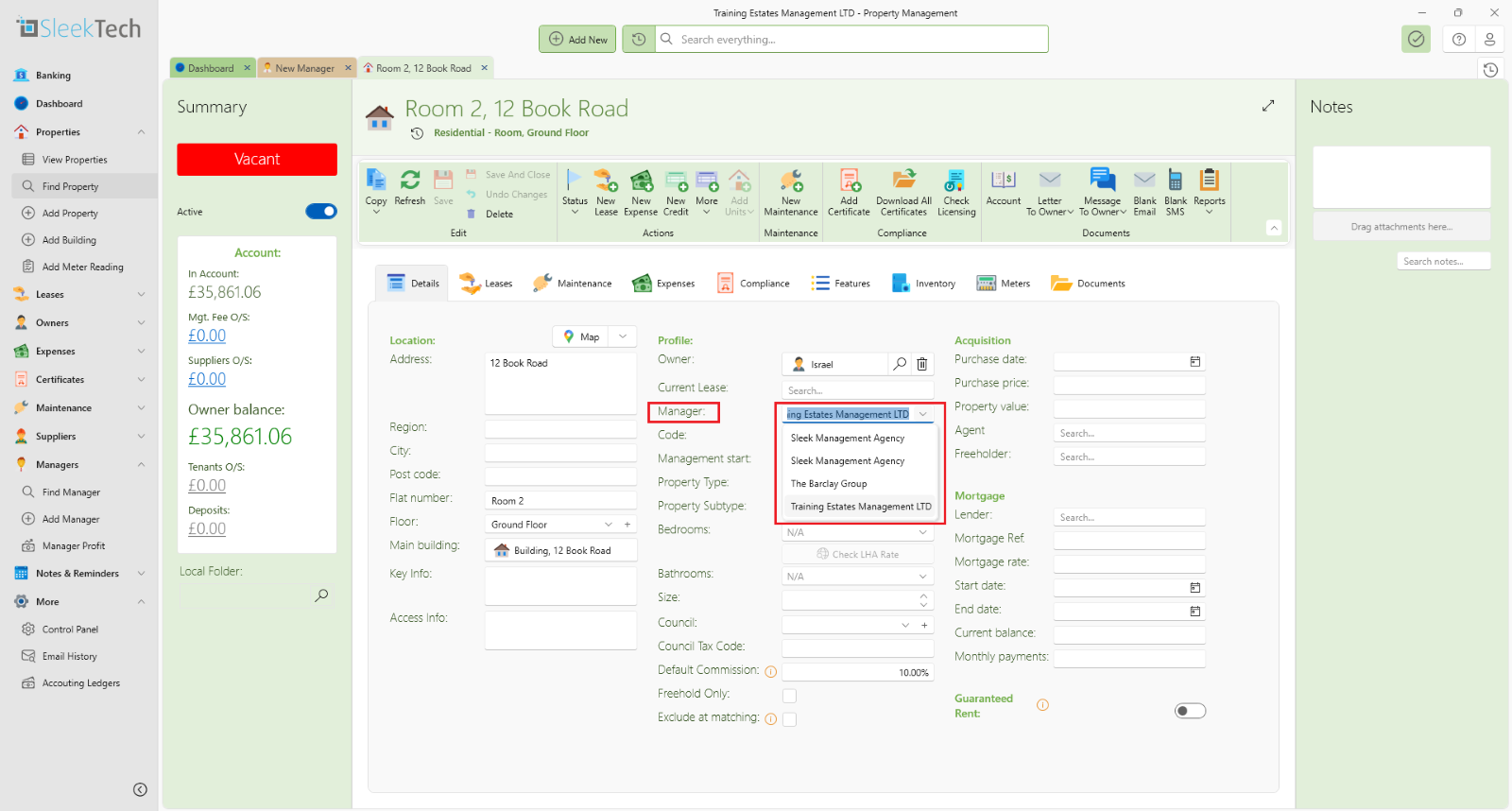This screenshot has width=1512, height=811.
Task: Check the Freehold Only checkbox
Action: pos(790,696)
